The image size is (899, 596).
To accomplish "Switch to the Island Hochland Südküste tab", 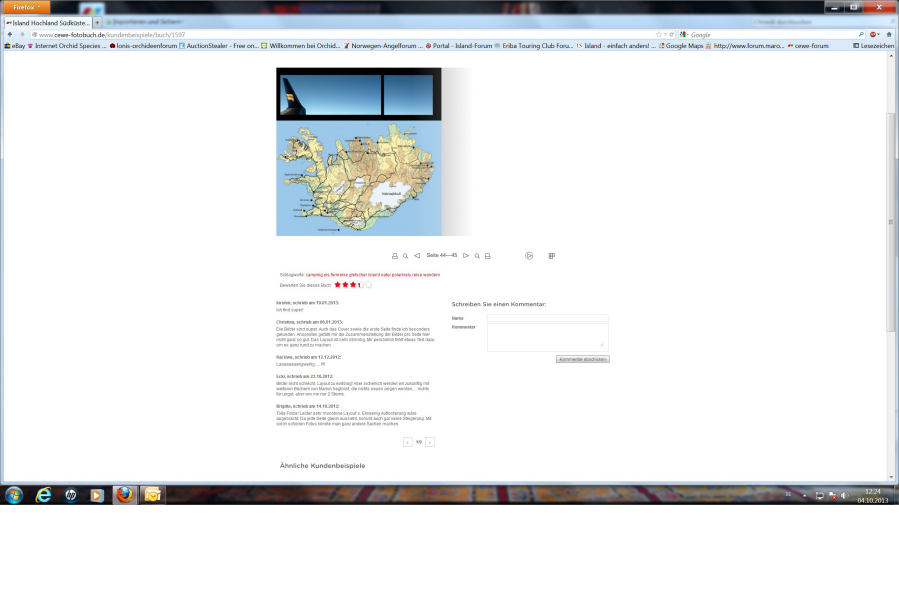I will pos(48,23).
